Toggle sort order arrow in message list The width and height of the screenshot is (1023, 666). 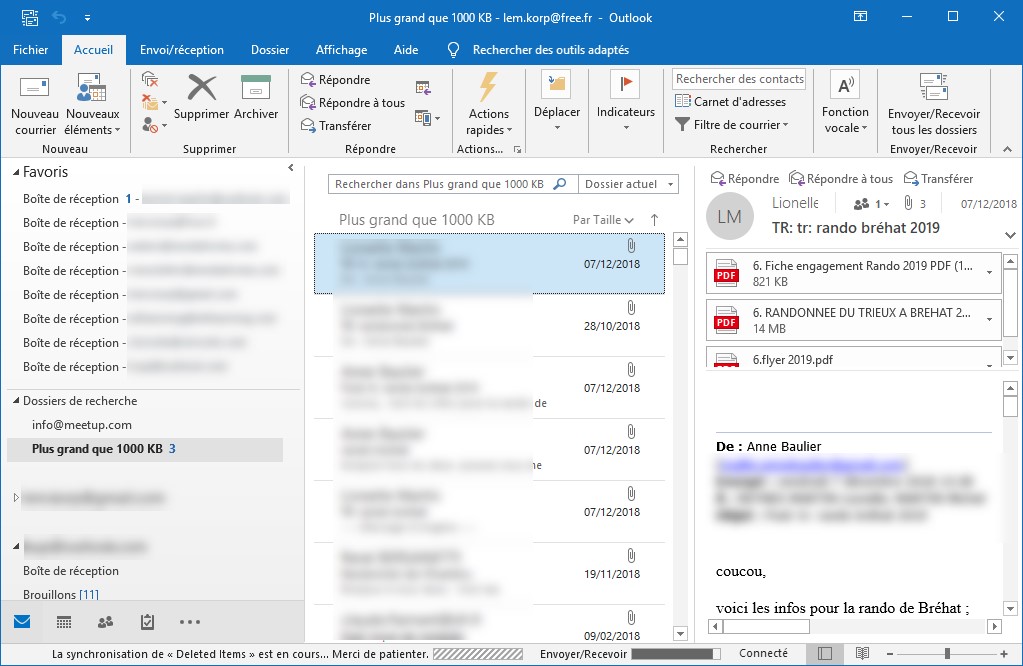[x=655, y=220]
